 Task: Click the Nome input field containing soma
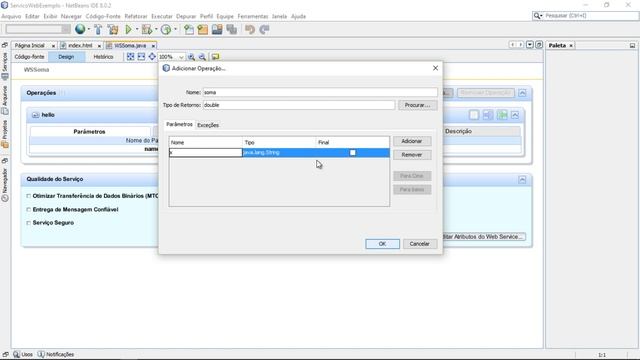(320, 92)
